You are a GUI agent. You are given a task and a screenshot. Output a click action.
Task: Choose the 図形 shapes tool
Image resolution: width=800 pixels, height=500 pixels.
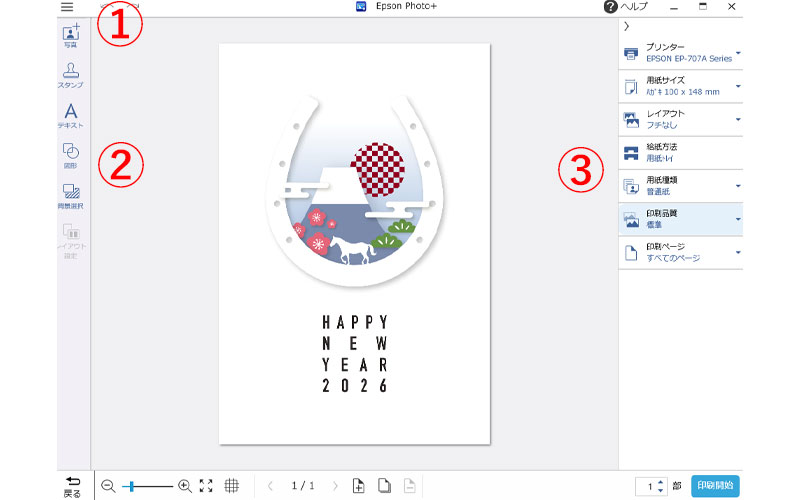pyautogui.click(x=71, y=155)
